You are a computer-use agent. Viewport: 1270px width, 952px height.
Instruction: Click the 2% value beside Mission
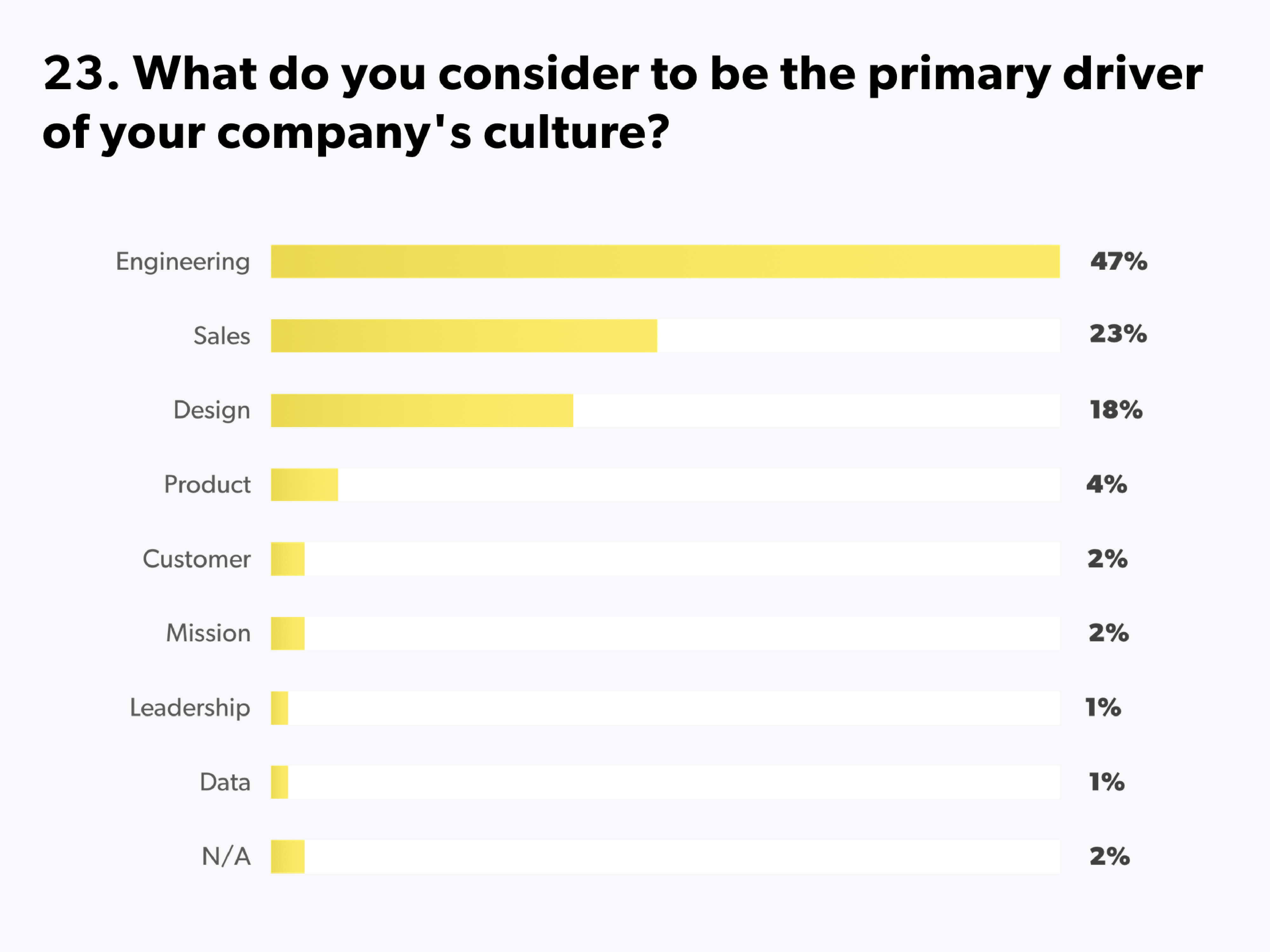click(x=1108, y=633)
